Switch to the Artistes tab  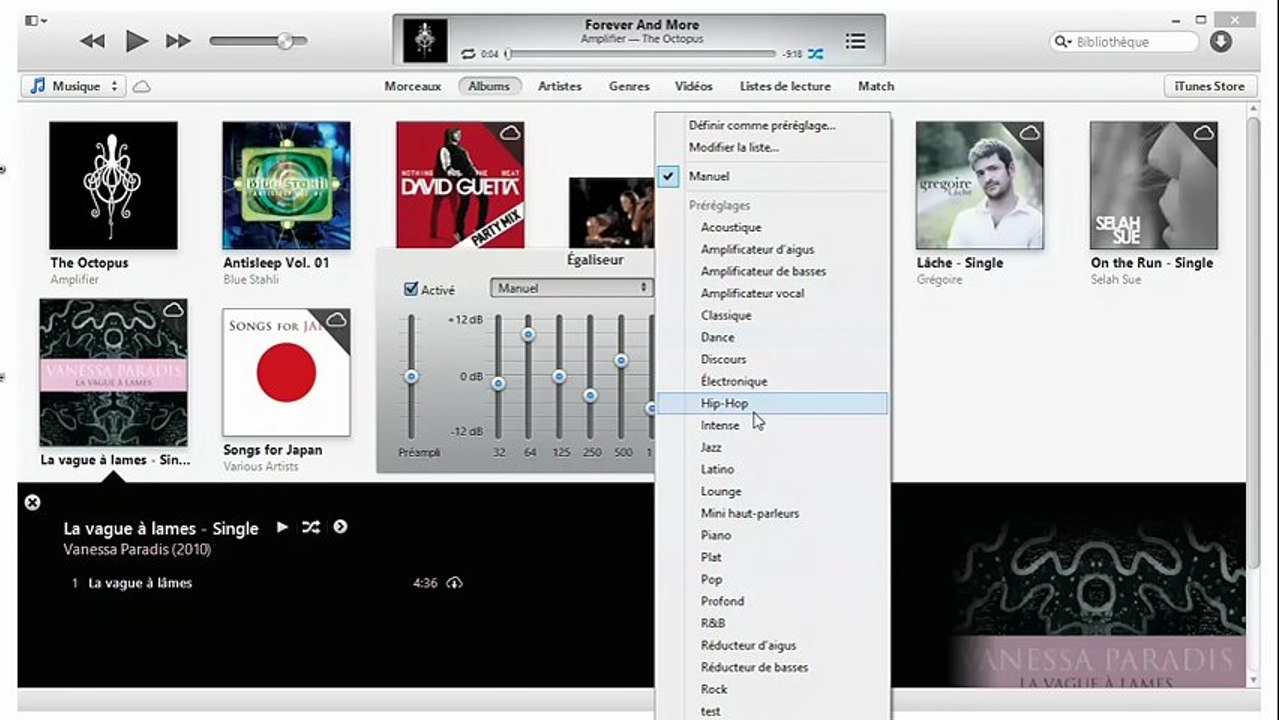560,86
